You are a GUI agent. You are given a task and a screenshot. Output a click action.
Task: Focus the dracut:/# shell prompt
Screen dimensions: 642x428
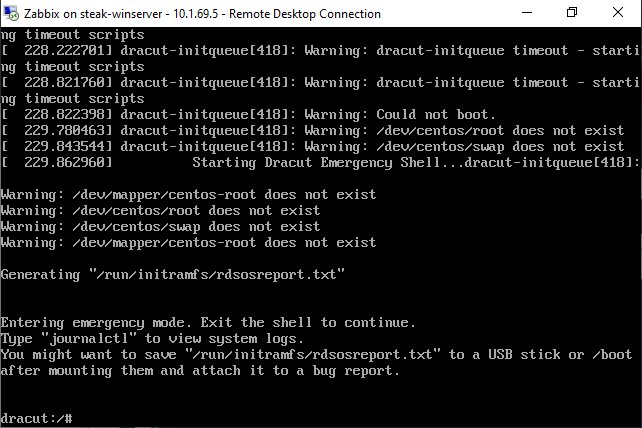[36, 419]
